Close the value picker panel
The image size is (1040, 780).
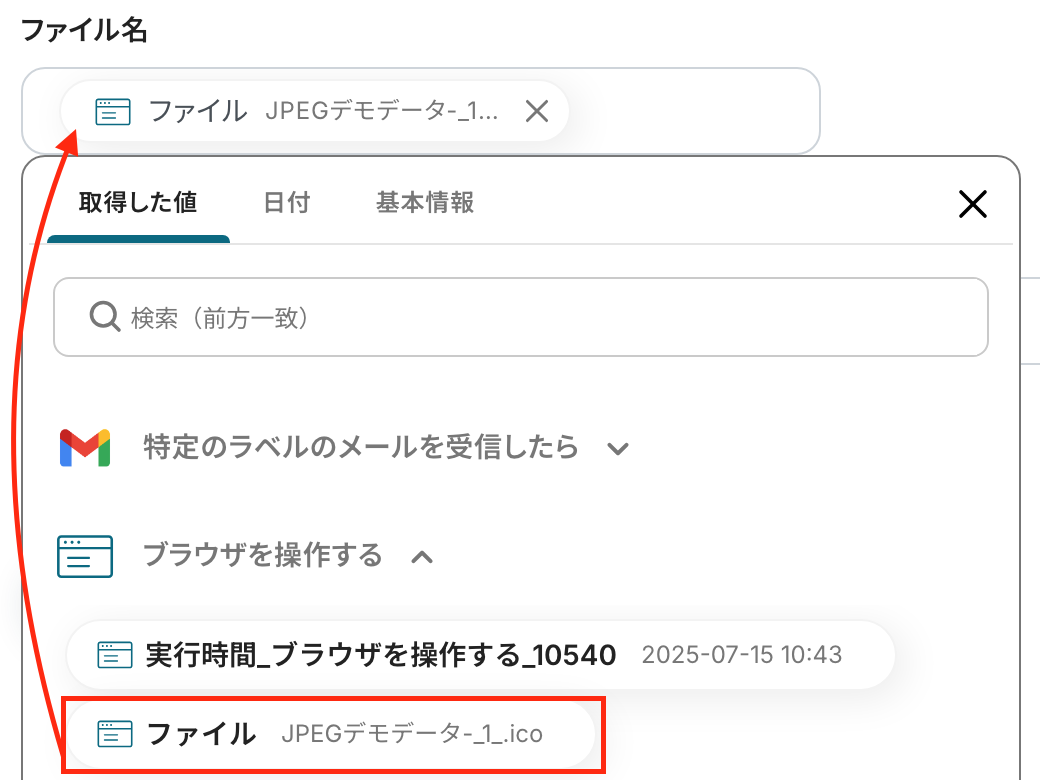[972, 204]
